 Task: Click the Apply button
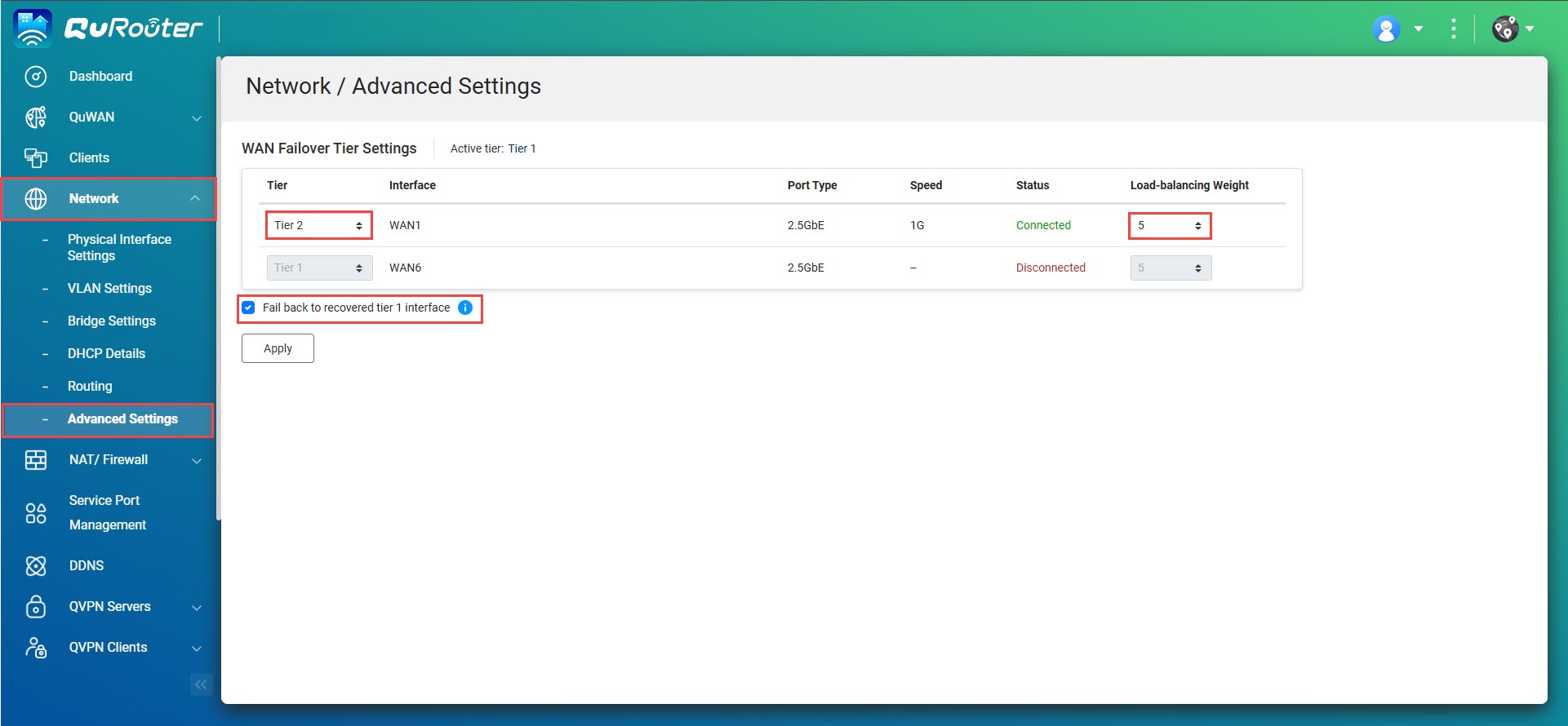pyautogui.click(x=278, y=348)
